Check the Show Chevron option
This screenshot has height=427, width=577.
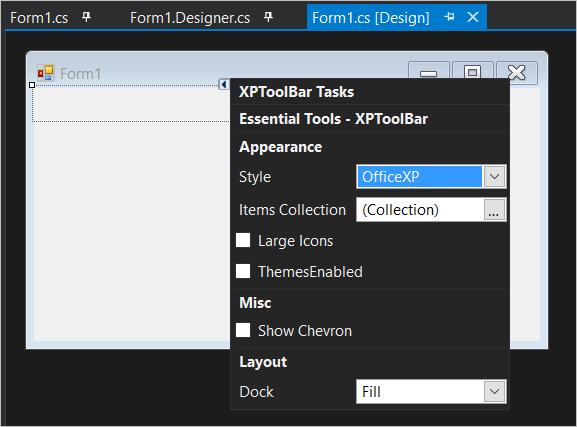[243, 330]
